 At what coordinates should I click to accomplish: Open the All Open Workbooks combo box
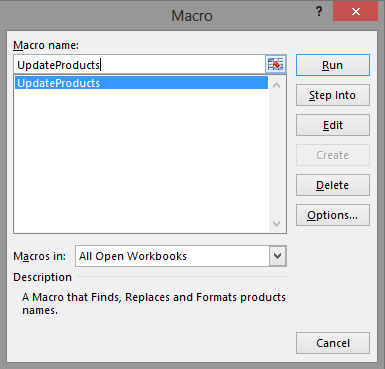[x=181, y=256]
